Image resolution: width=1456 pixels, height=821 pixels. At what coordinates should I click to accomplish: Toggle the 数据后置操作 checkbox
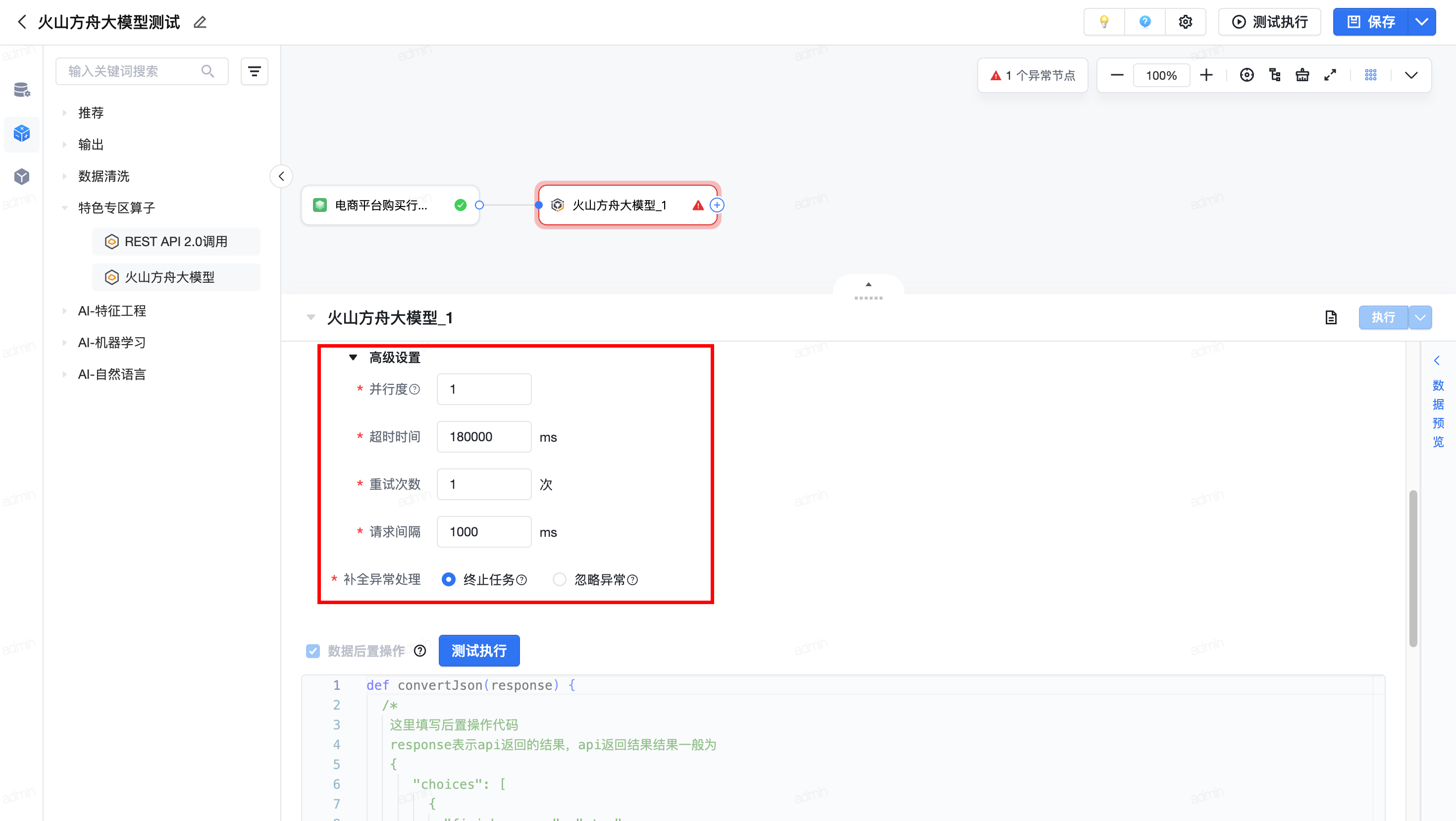click(x=312, y=651)
